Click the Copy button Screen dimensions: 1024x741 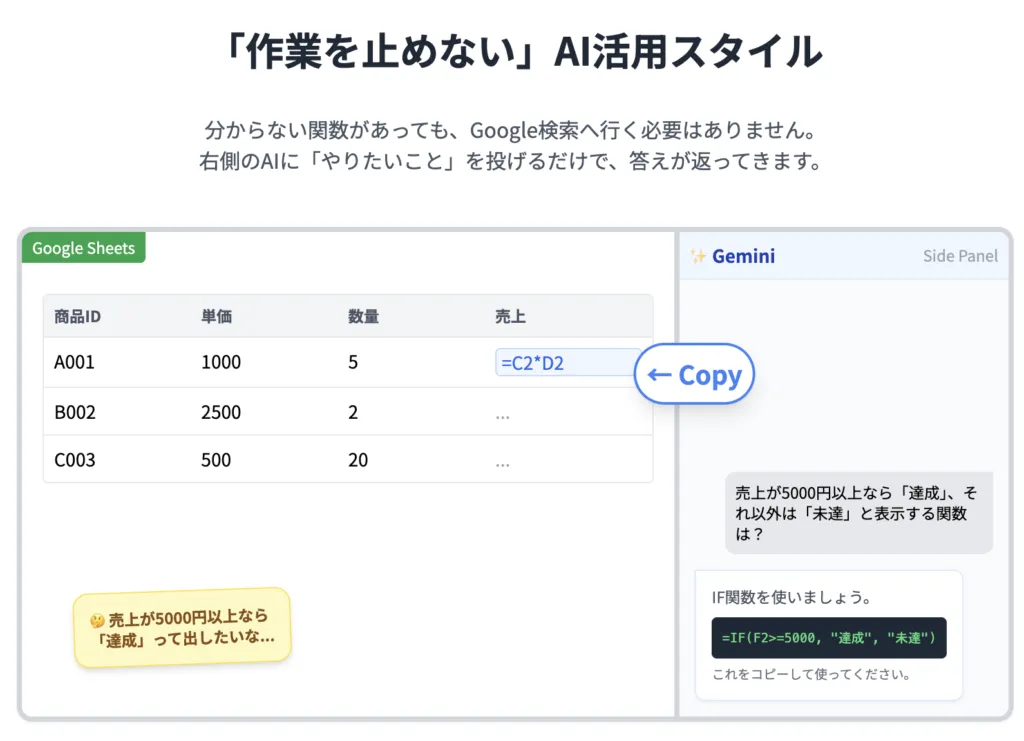pos(694,373)
